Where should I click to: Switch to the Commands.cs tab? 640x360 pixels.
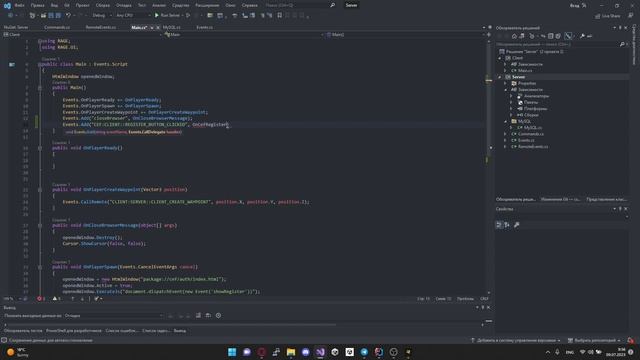(x=57, y=27)
